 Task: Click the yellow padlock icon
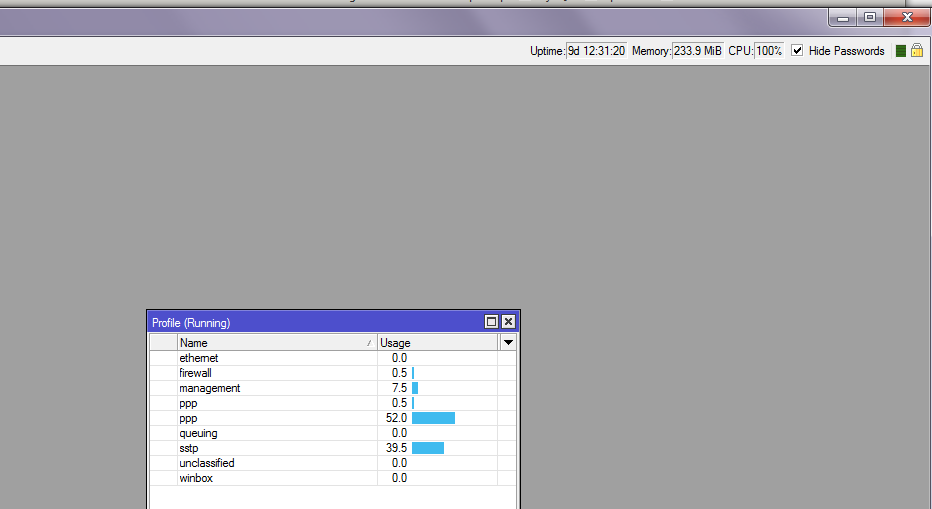click(x=917, y=50)
